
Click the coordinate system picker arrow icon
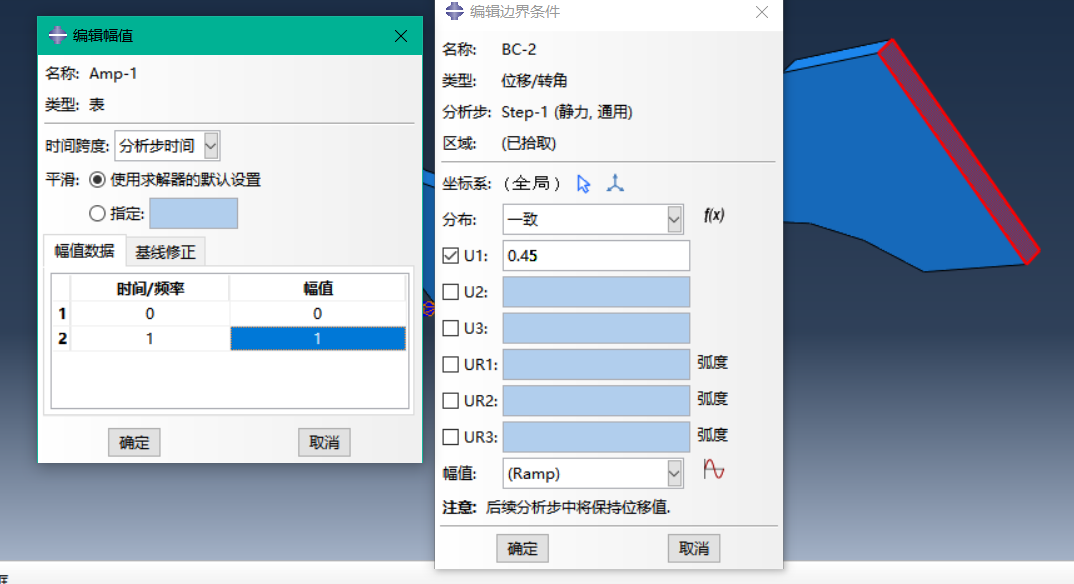pos(583,183)
